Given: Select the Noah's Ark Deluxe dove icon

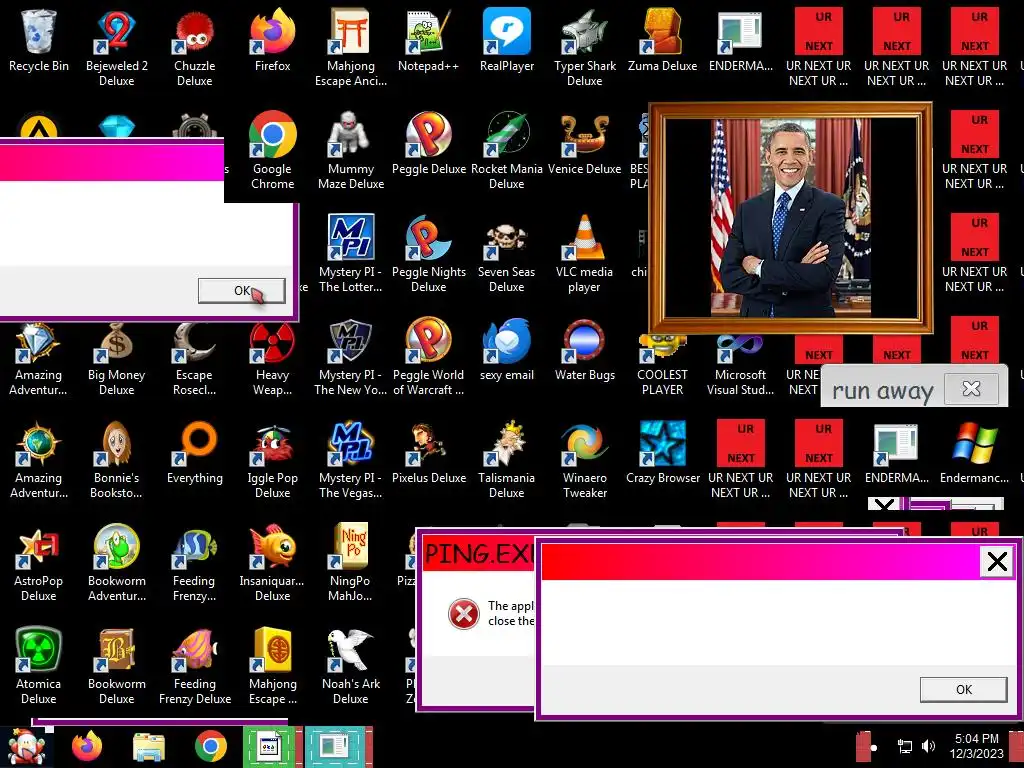Looking at the screenshot, I should tap(351, 667).
